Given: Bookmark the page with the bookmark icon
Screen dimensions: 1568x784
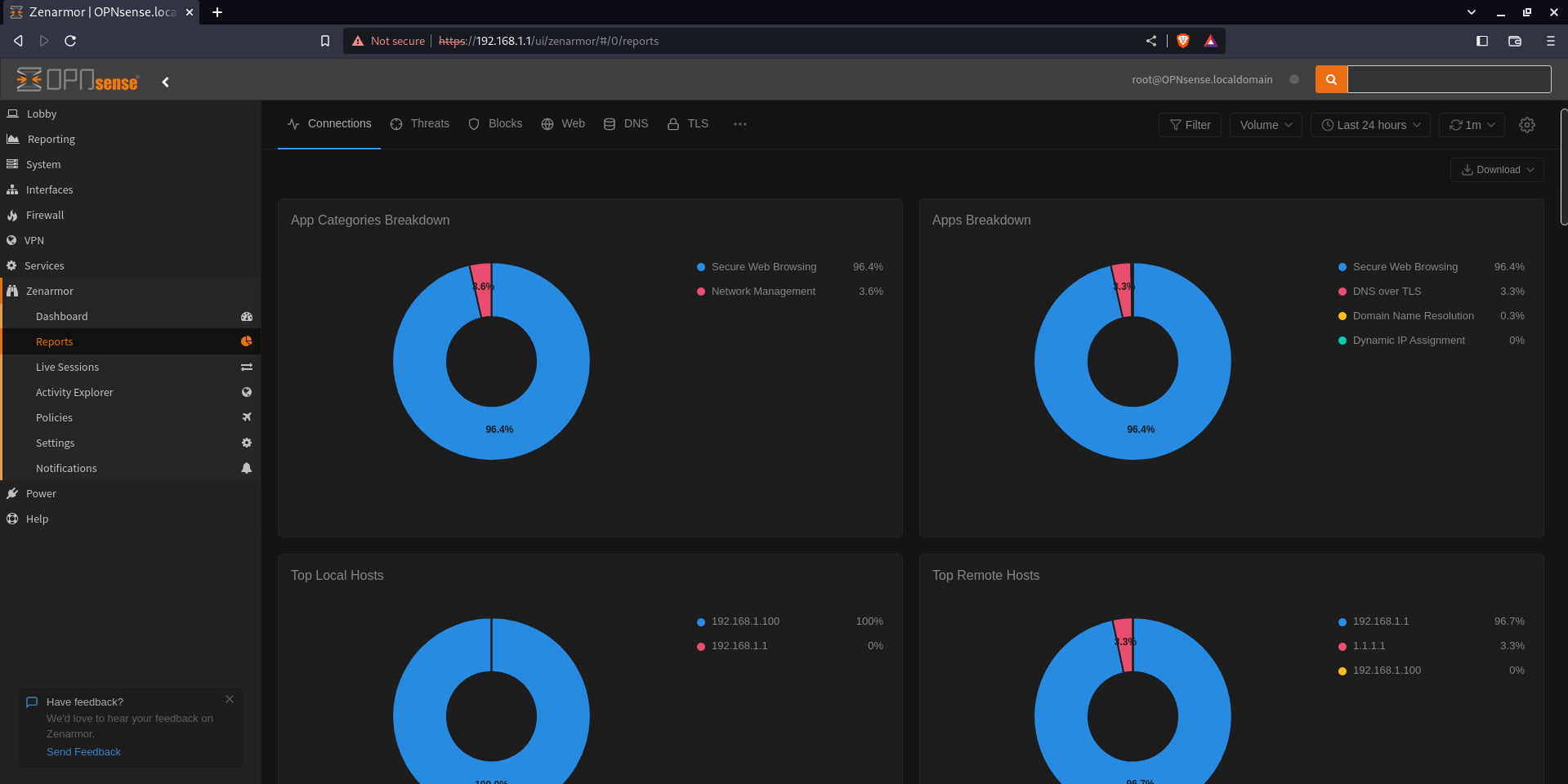Looking at the screenshot, I should 325,41.
